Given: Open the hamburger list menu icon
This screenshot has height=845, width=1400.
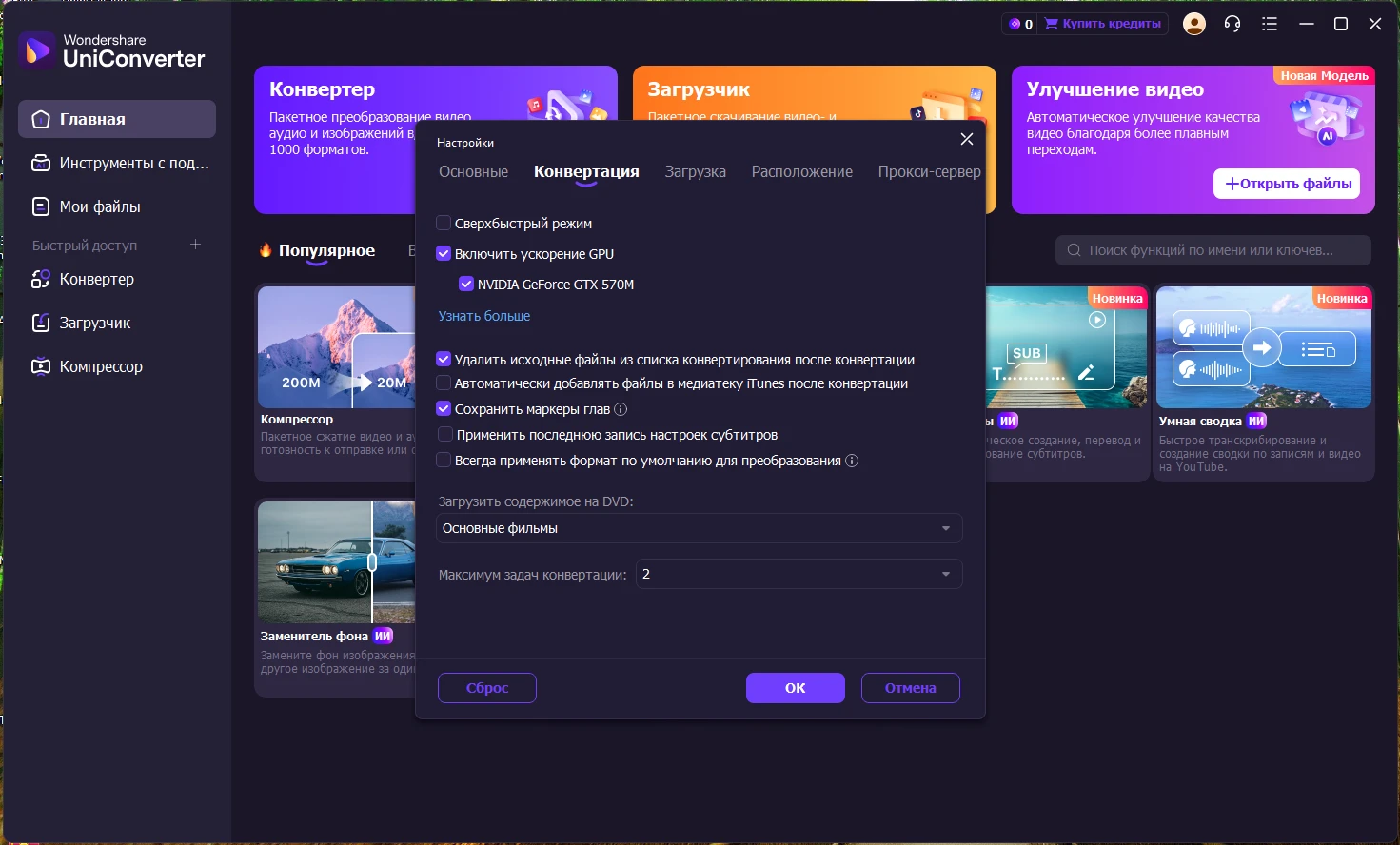Looking at the screenshot, I should point(1270,24).
